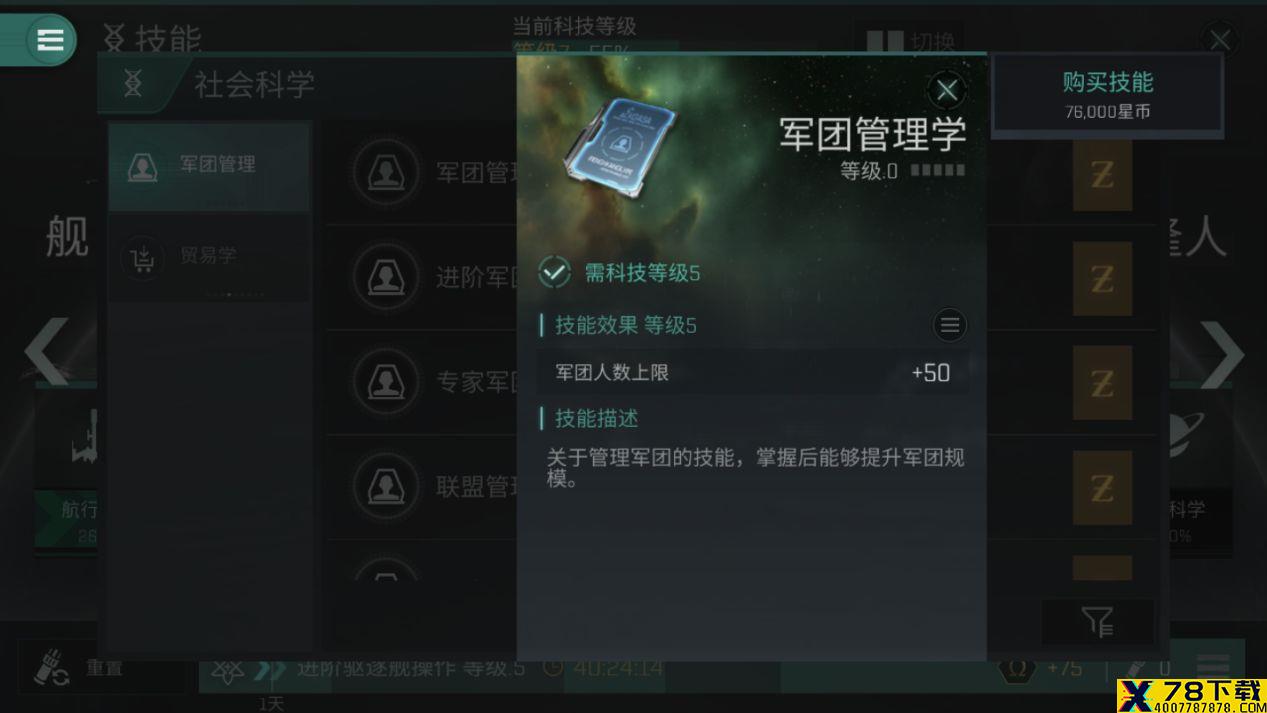Select the 军团管理 category tab
This screenshot has width=1267, height=713.
tap(209, 166)
